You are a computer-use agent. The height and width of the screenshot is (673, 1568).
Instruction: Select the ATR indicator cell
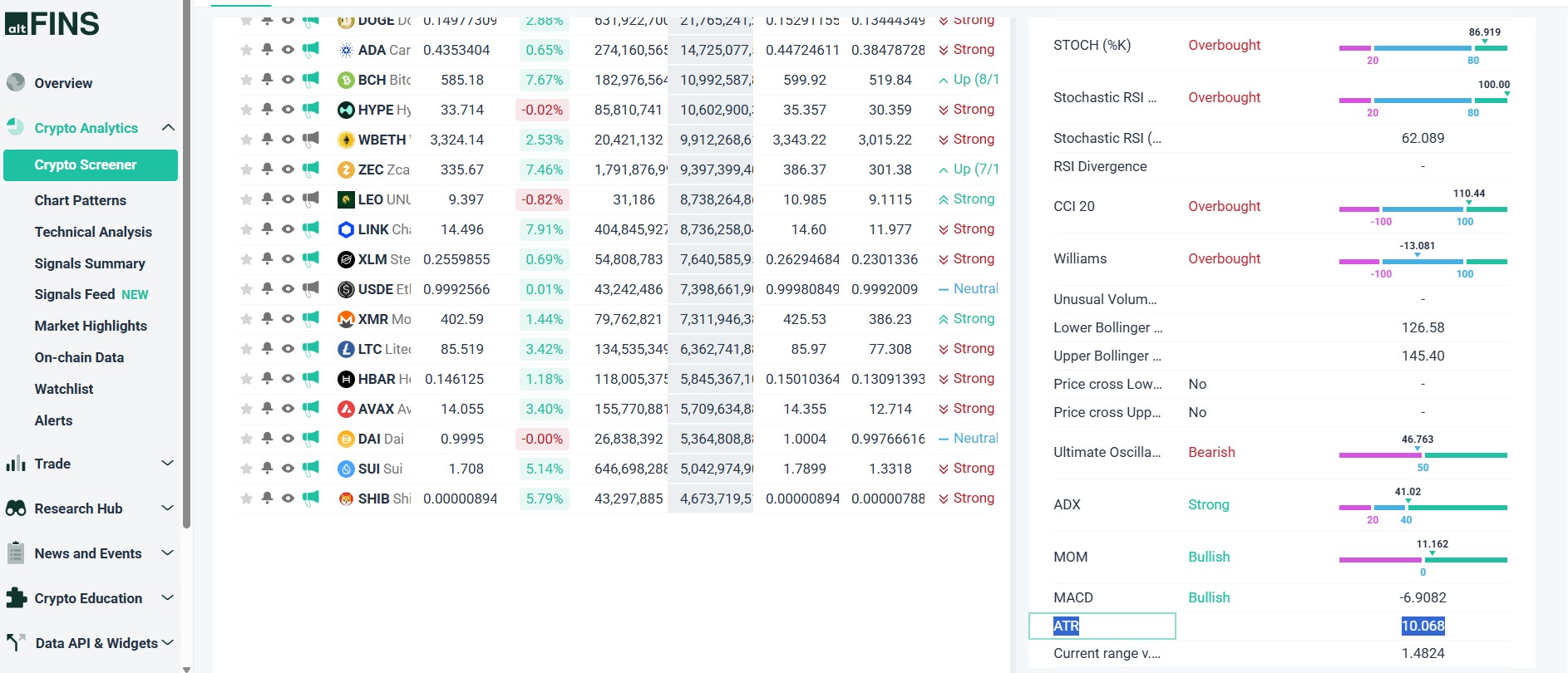pos(1102,626)
